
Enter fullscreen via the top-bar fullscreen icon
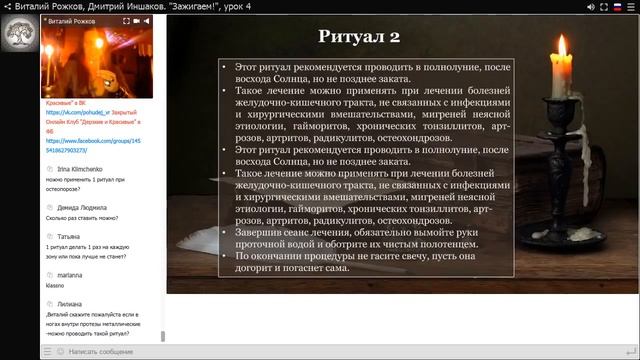point(604,7)
